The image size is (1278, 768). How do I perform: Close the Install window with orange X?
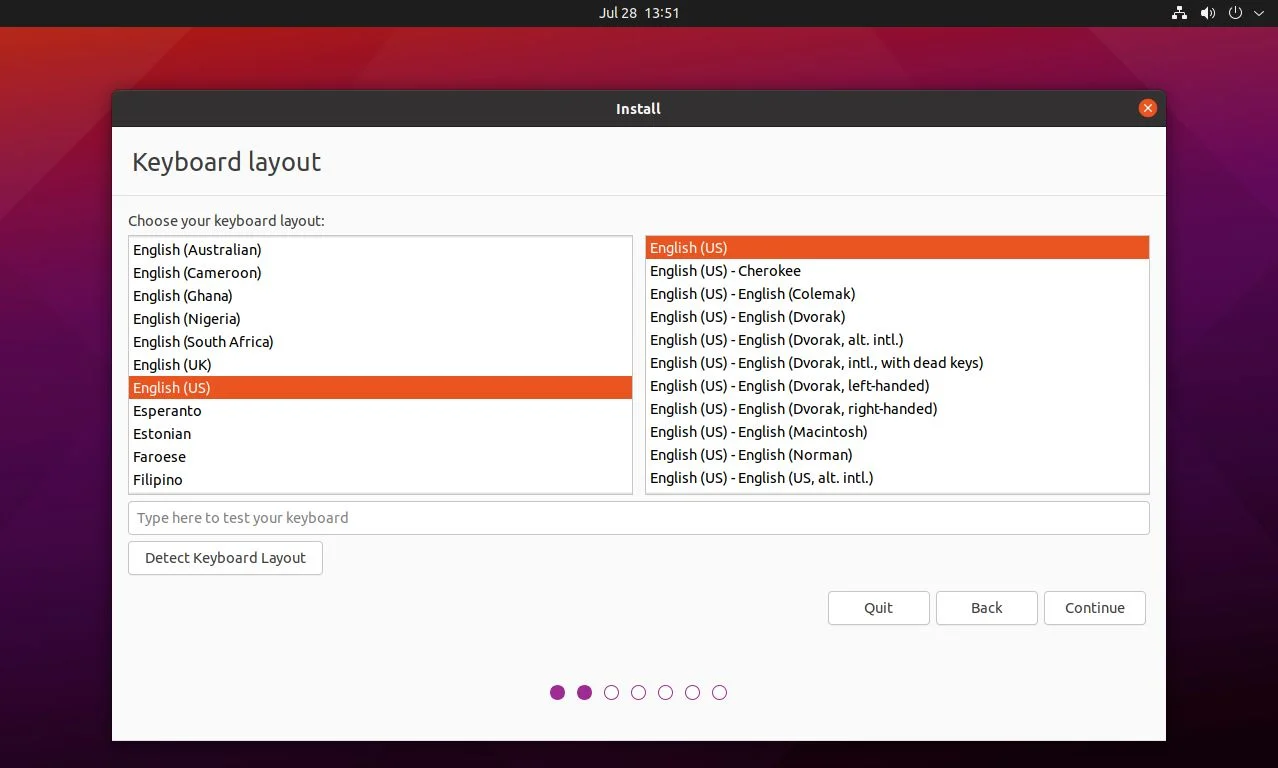tap(1147, 108)
